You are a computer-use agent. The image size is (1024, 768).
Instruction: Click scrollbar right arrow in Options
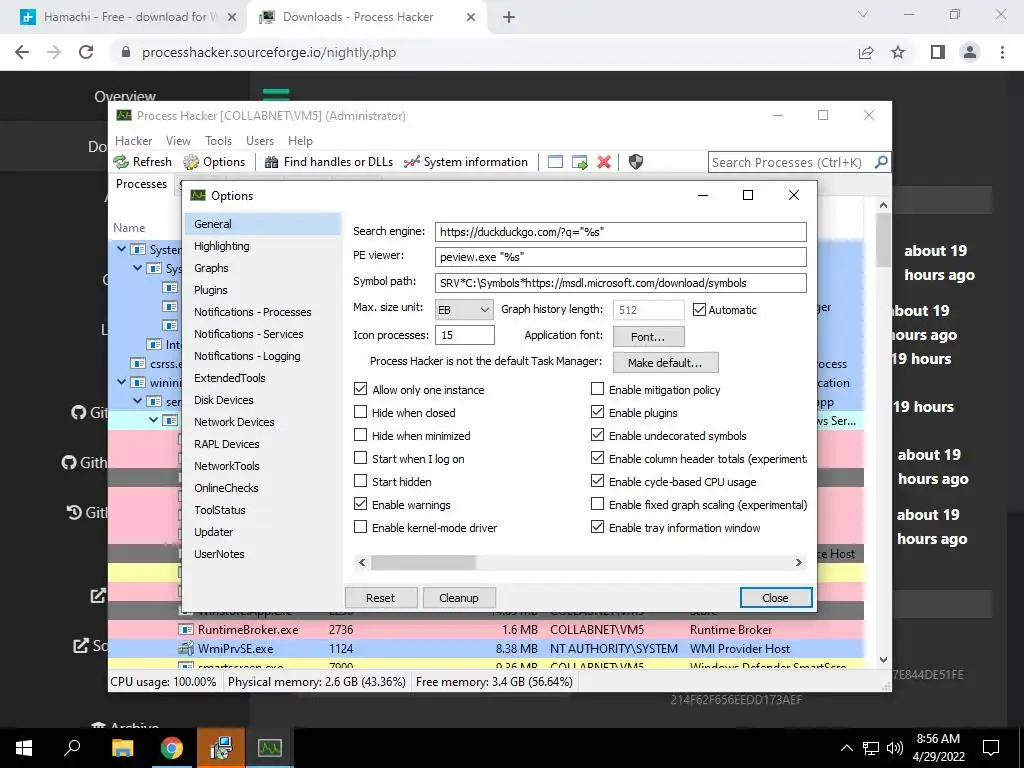point(798,562)
